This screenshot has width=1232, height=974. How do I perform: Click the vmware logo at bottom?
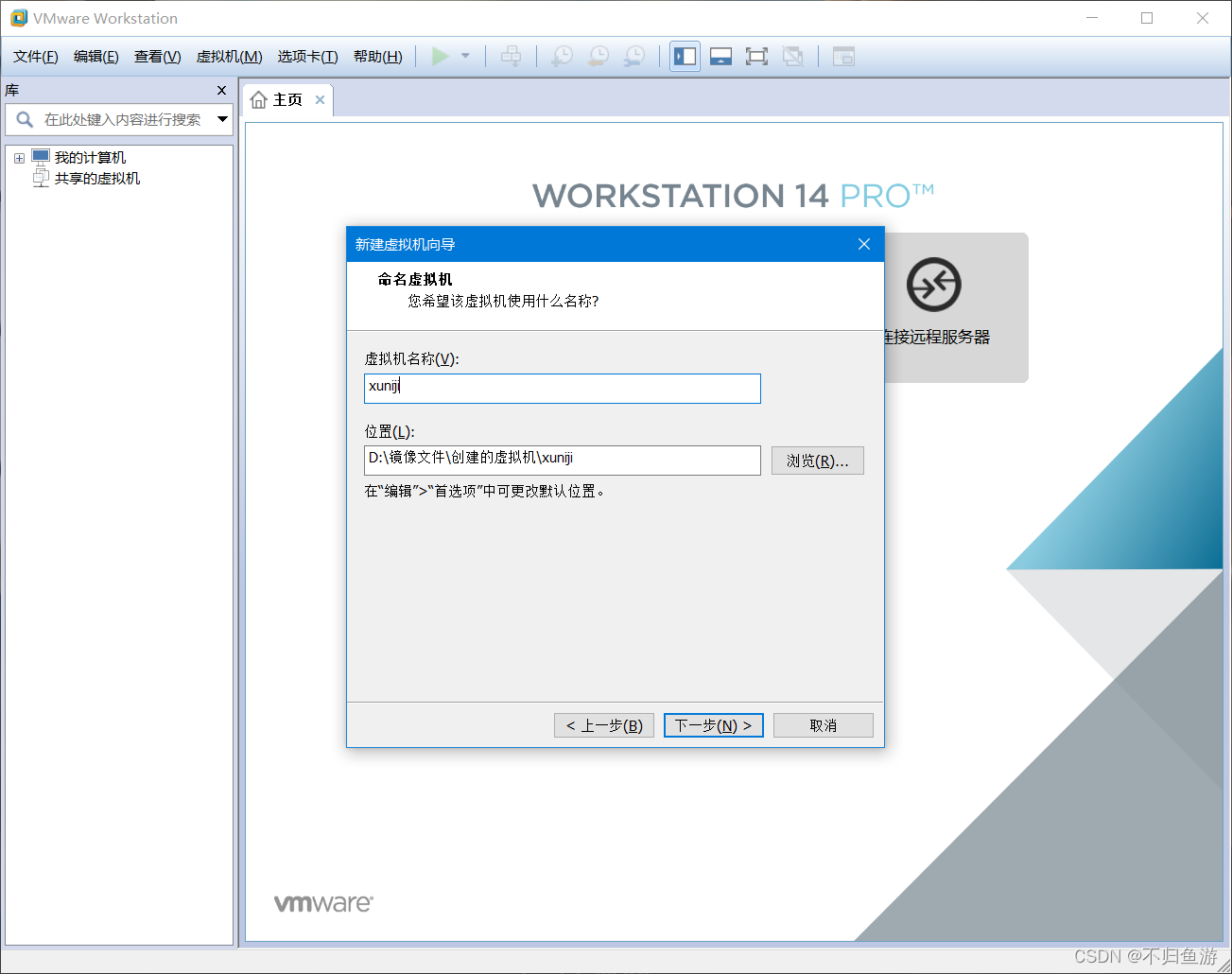click(x=323, y=903)
